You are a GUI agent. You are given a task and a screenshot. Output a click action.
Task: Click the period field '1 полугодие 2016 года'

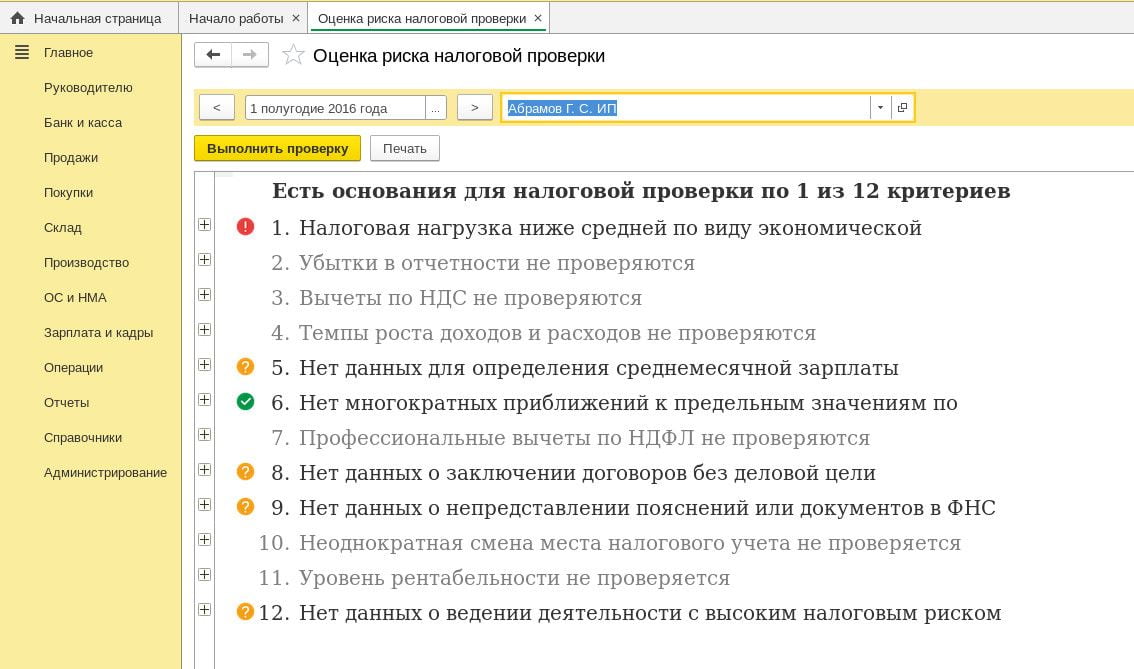(x=335, y=108)
